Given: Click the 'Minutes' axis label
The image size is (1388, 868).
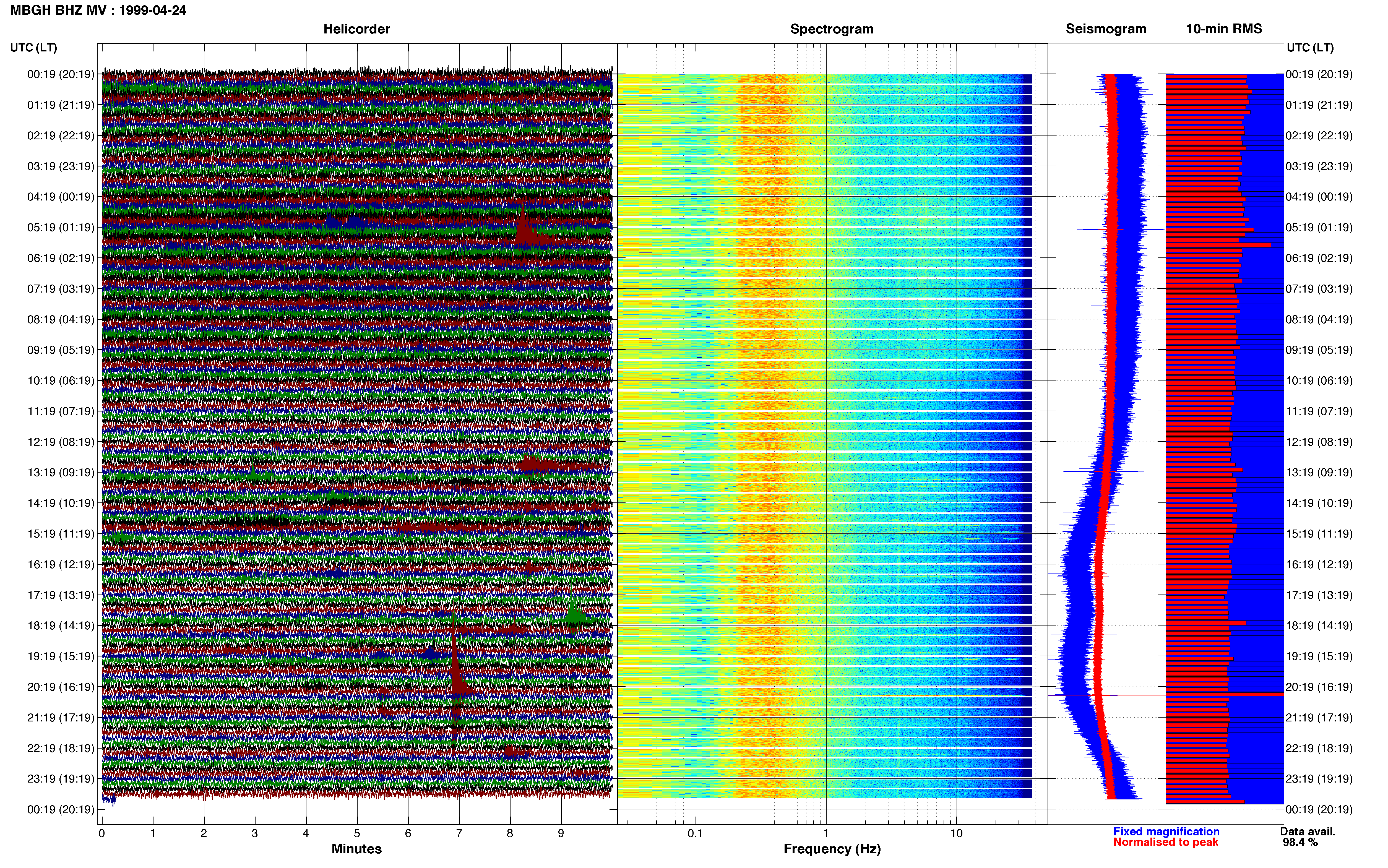Looking at the screenshot, I should tap(356, 848).
